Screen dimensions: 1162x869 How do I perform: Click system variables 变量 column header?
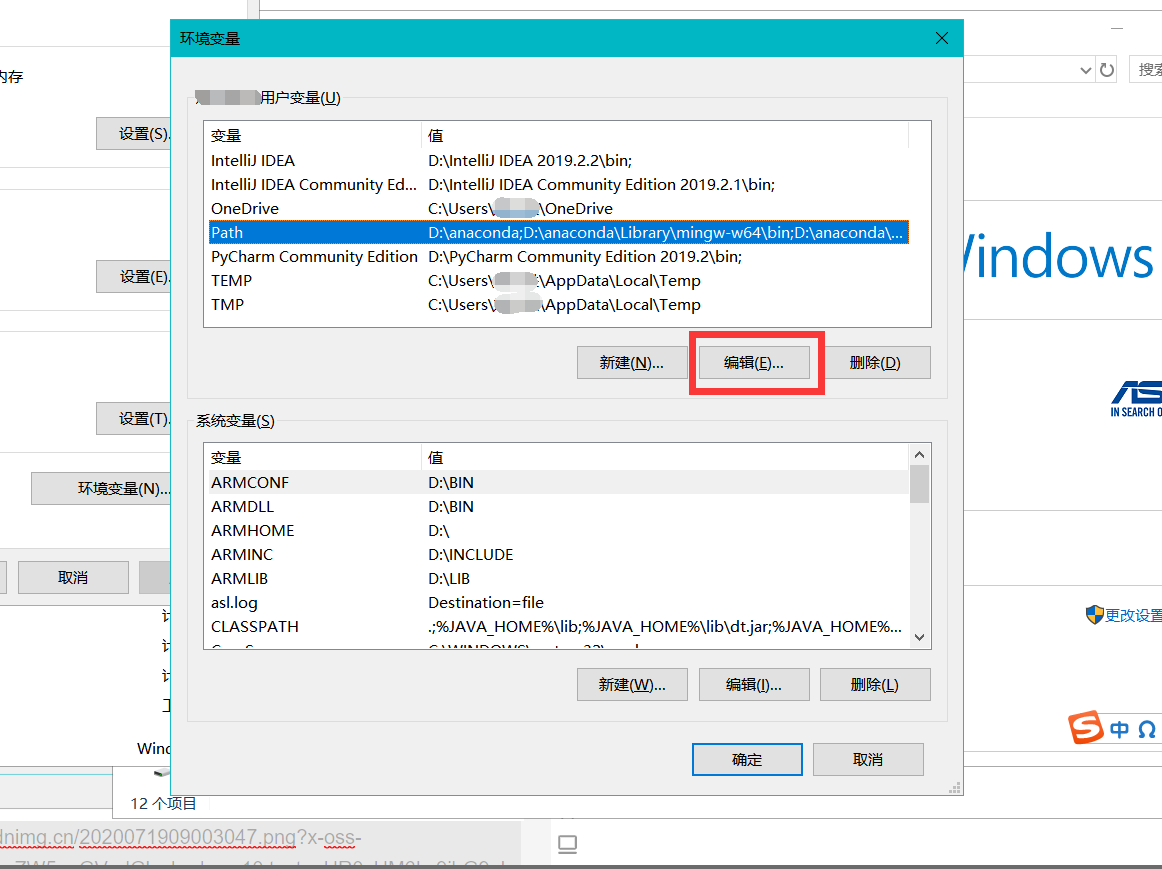point(313,458)
